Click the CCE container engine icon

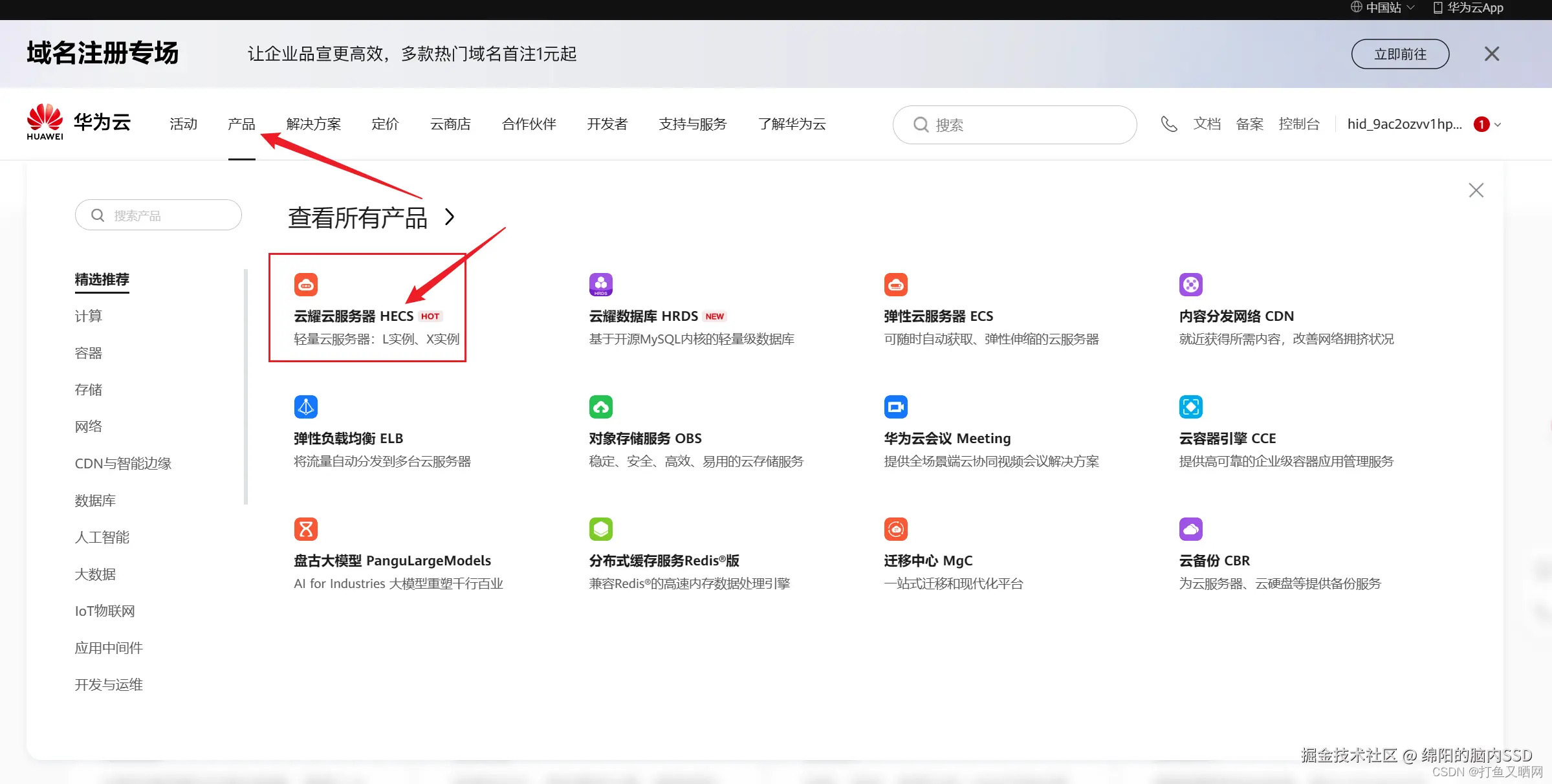(x=1190, y=407)
